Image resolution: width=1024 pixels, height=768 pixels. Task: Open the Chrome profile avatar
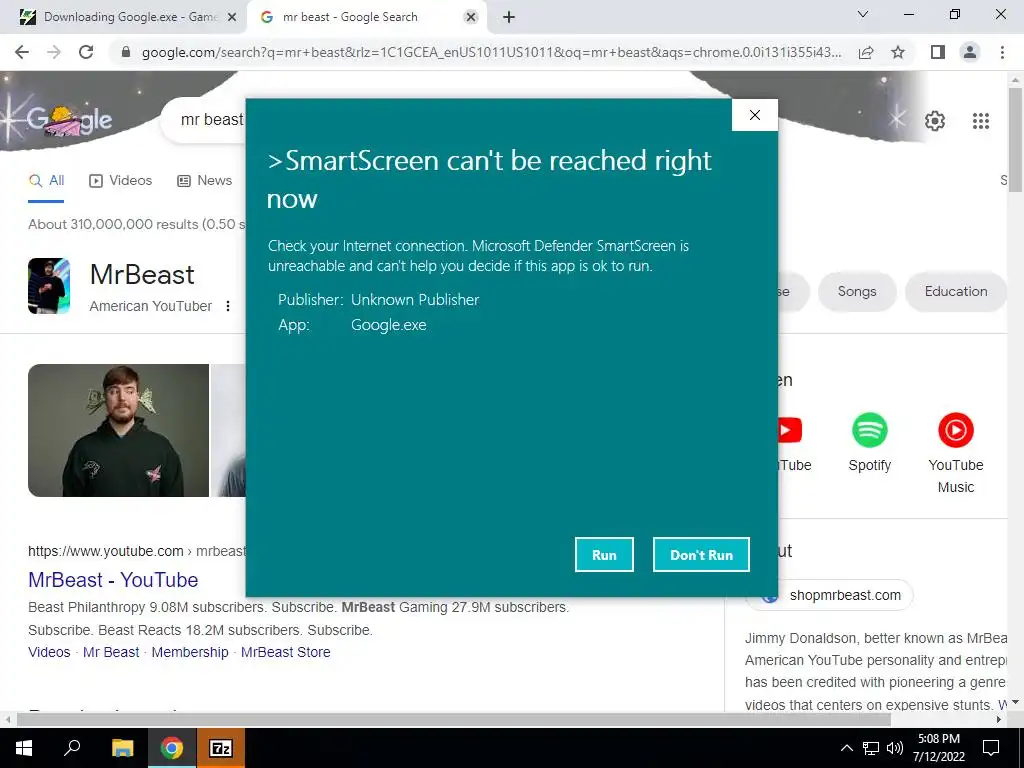point(970,52)
